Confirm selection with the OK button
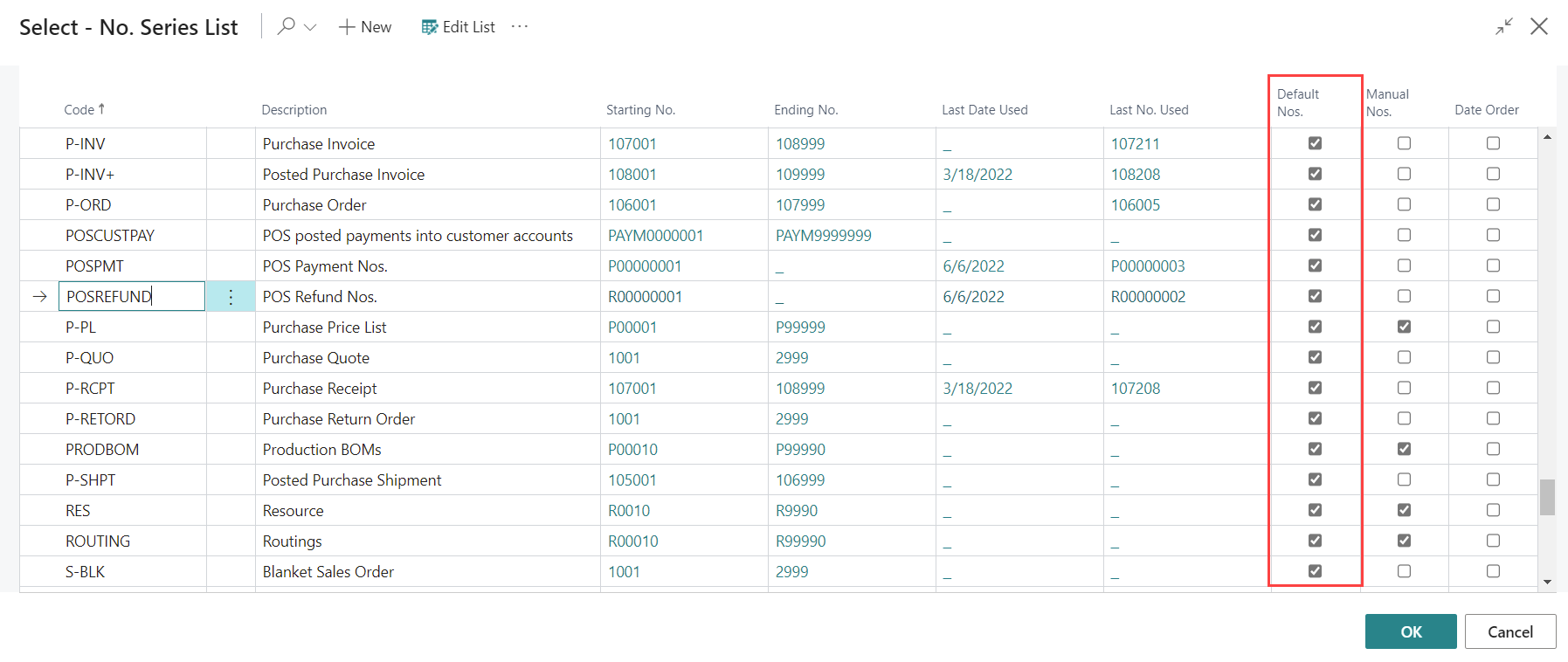The image size is (1568, 662). coord(1410,631)
